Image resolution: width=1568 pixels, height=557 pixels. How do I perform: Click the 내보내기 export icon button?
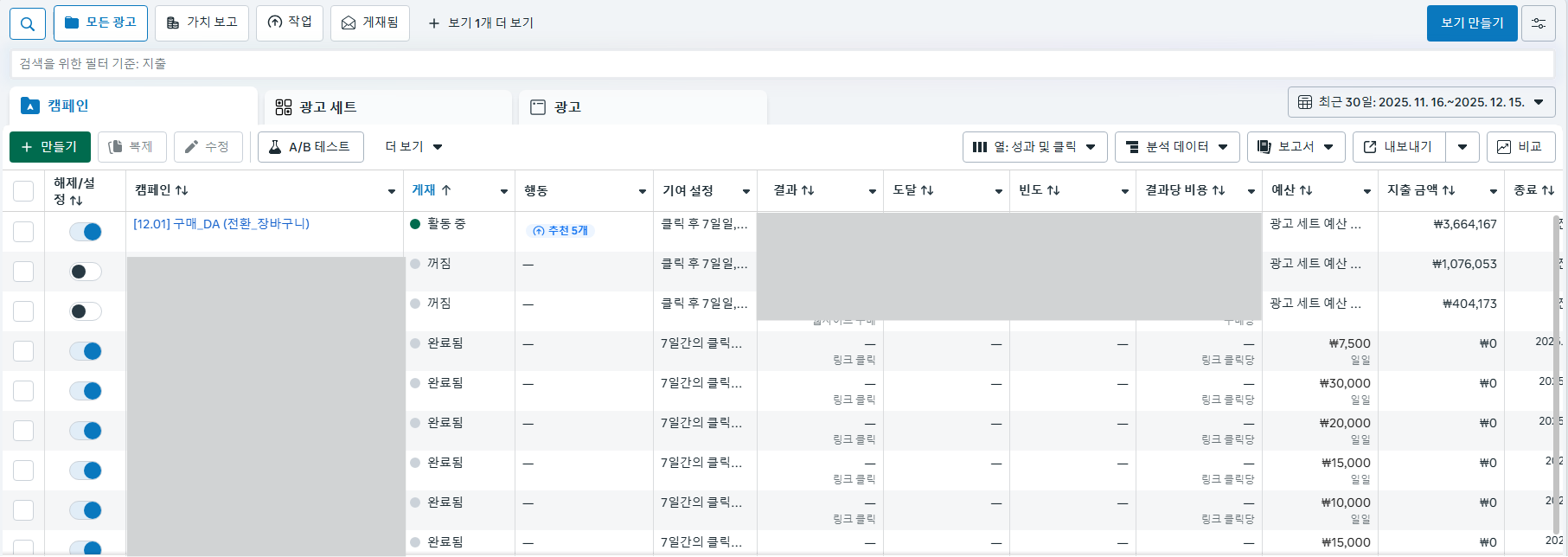click(1398, 147)
